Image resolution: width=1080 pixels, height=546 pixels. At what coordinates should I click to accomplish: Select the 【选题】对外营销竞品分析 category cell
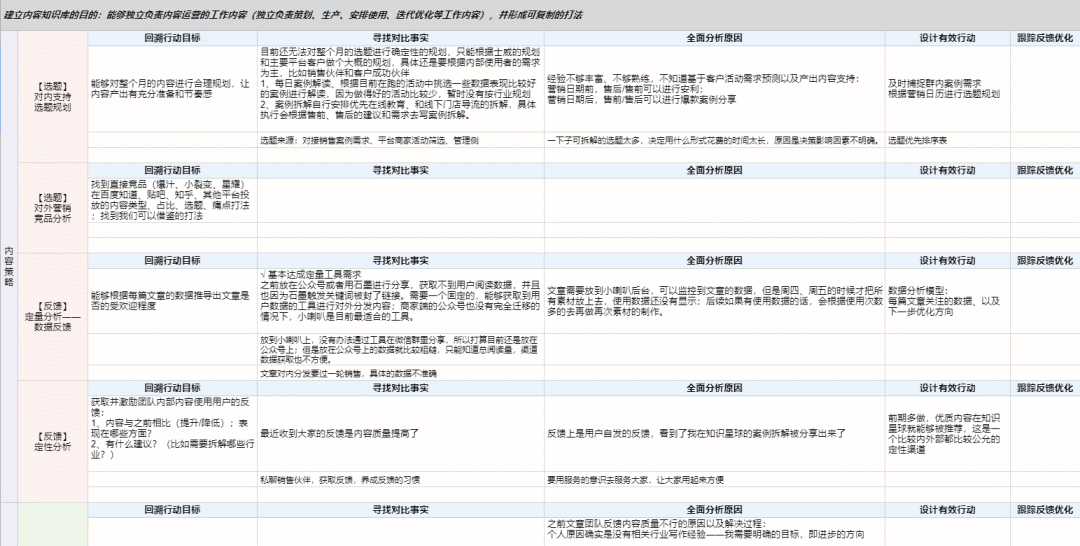coord(52,211)
